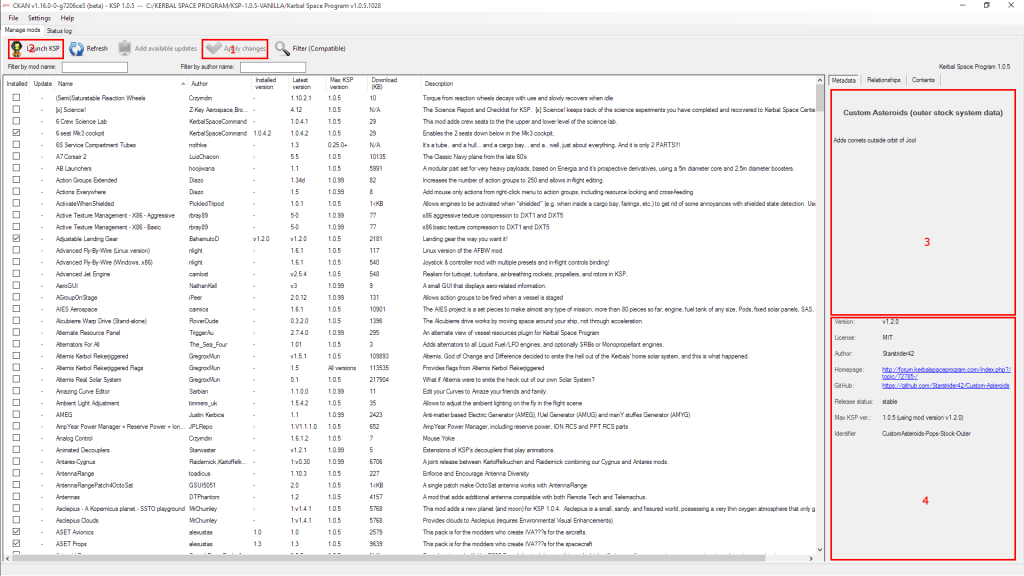
Task: Tick the install checkbox for A7 Corsair 2
Action: 16,157
